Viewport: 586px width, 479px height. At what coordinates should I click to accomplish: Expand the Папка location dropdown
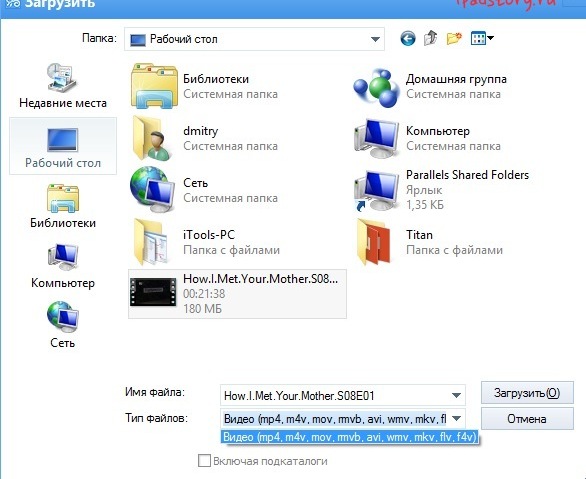point(375,39)
